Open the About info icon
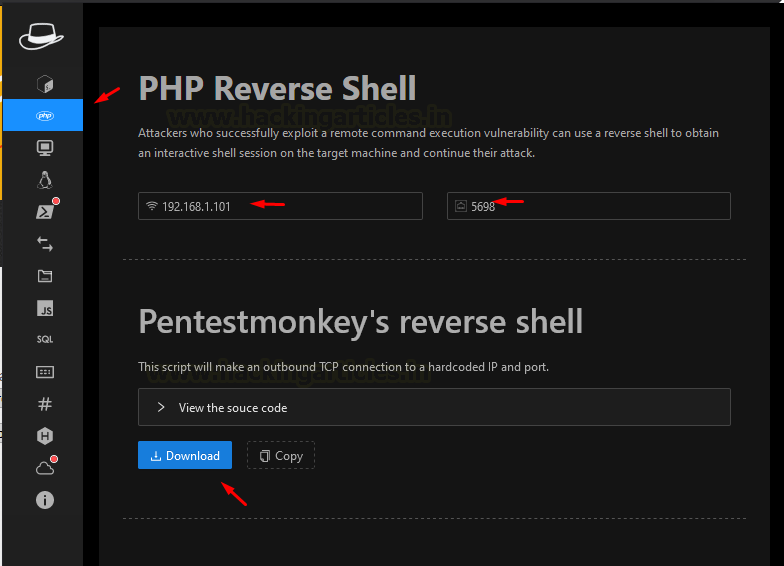Image resolution: width=784 pixels, height=566 pixels. point(45,500)
